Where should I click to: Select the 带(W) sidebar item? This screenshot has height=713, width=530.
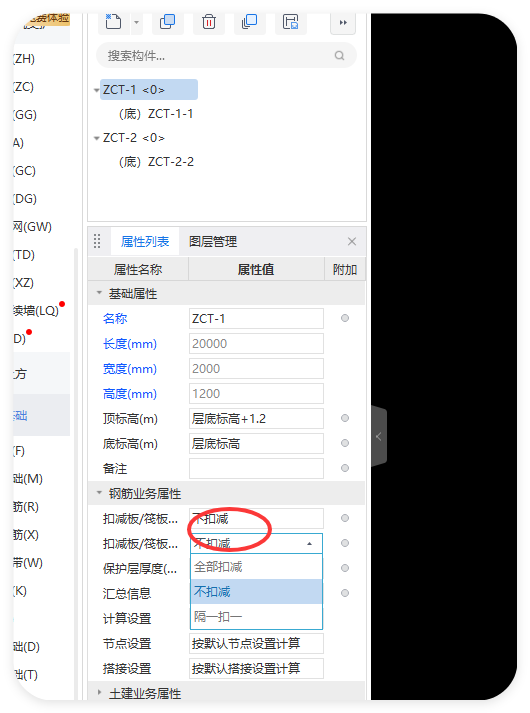point(28,563)
